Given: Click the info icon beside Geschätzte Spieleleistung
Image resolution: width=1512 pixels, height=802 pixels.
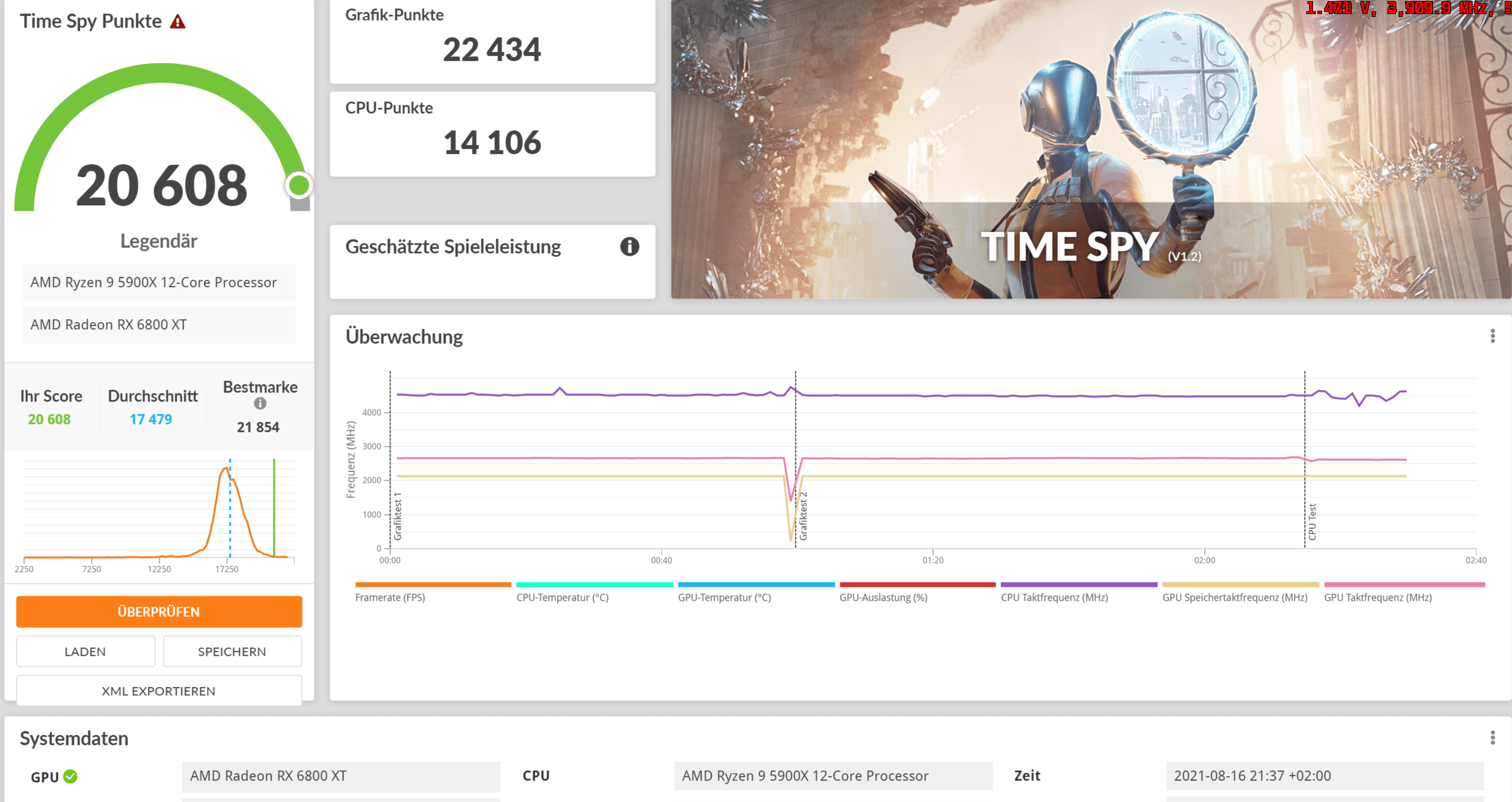Looking at the screenshot, I should coord(629,246).
